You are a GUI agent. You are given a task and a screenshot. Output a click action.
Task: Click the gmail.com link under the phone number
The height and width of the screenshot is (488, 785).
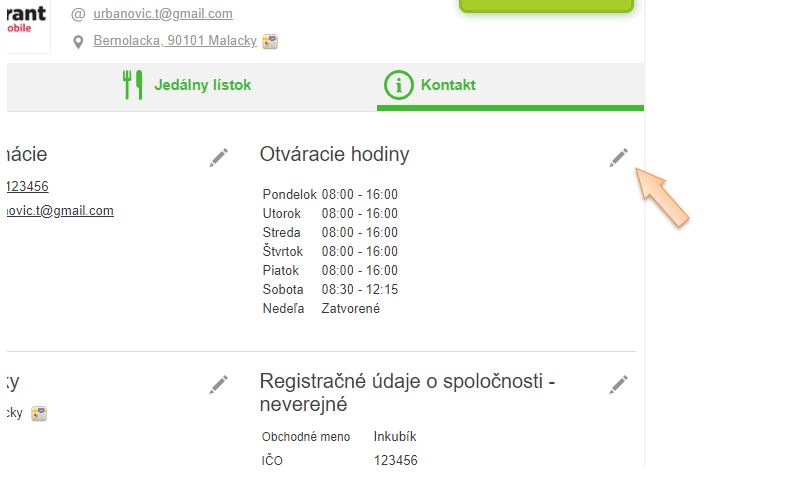(x=60, y=211)
